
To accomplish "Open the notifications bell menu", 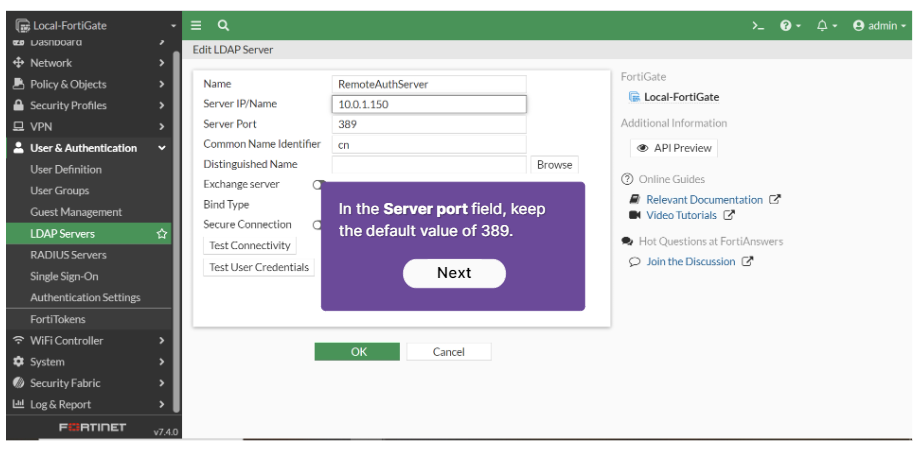I will click(826, 26).
